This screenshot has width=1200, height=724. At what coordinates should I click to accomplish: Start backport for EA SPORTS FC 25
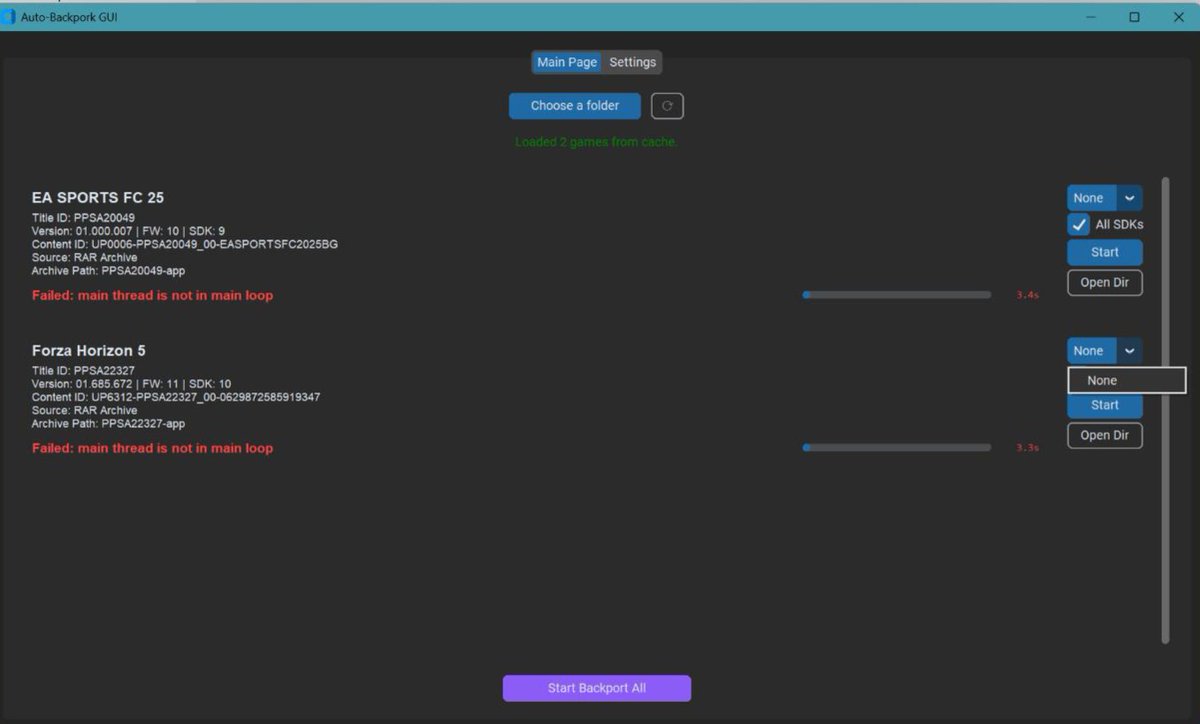pos(1105,252)
